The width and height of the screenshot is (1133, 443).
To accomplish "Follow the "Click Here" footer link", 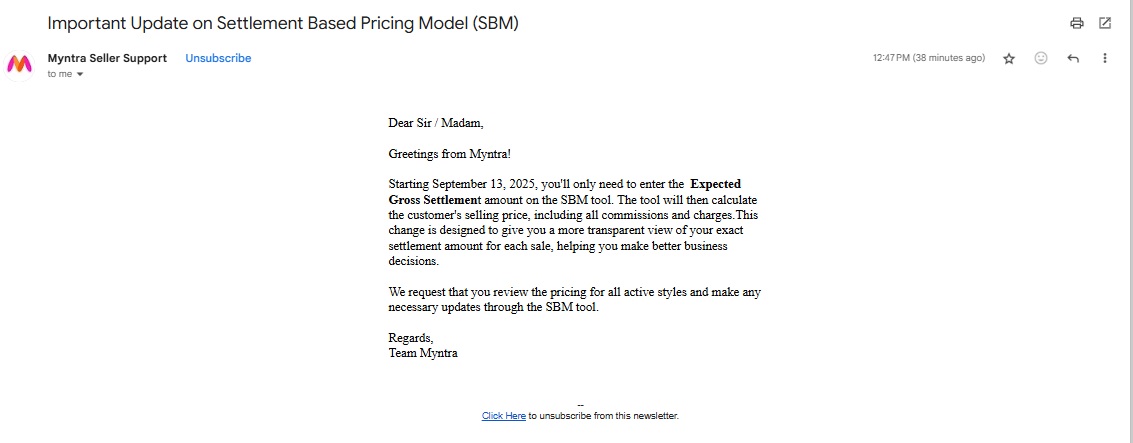I will (x=503, y=415).
